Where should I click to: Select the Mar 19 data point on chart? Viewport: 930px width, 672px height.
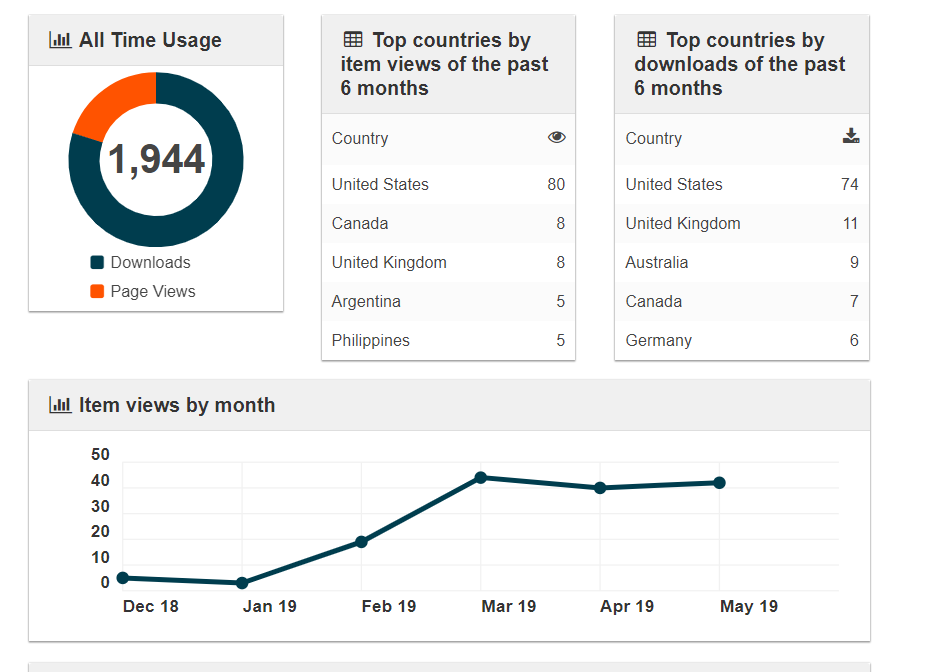(x=481, y=478)
